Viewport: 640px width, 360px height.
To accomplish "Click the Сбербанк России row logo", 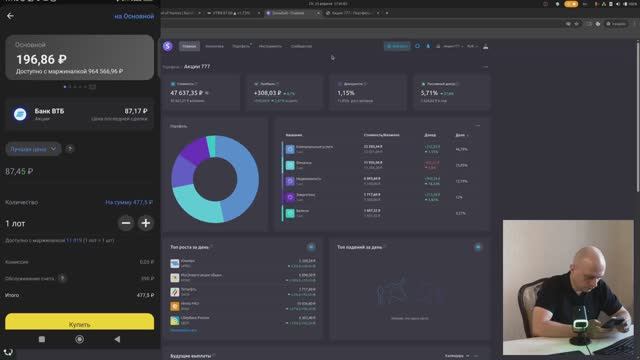I will [x=175, y=320].
